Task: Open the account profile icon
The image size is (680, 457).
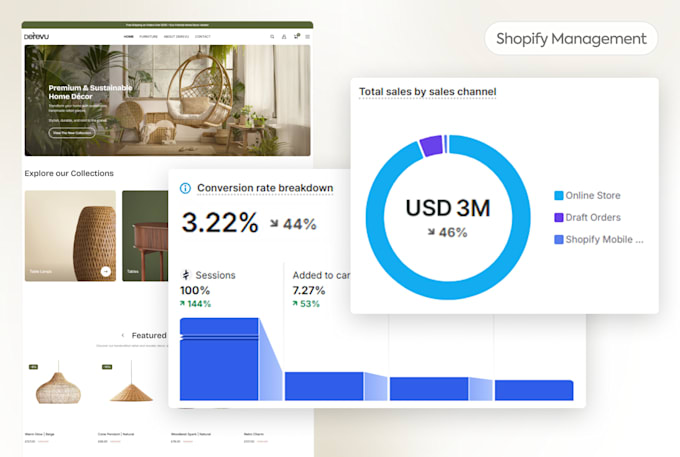Action: (x=284, y=37)
